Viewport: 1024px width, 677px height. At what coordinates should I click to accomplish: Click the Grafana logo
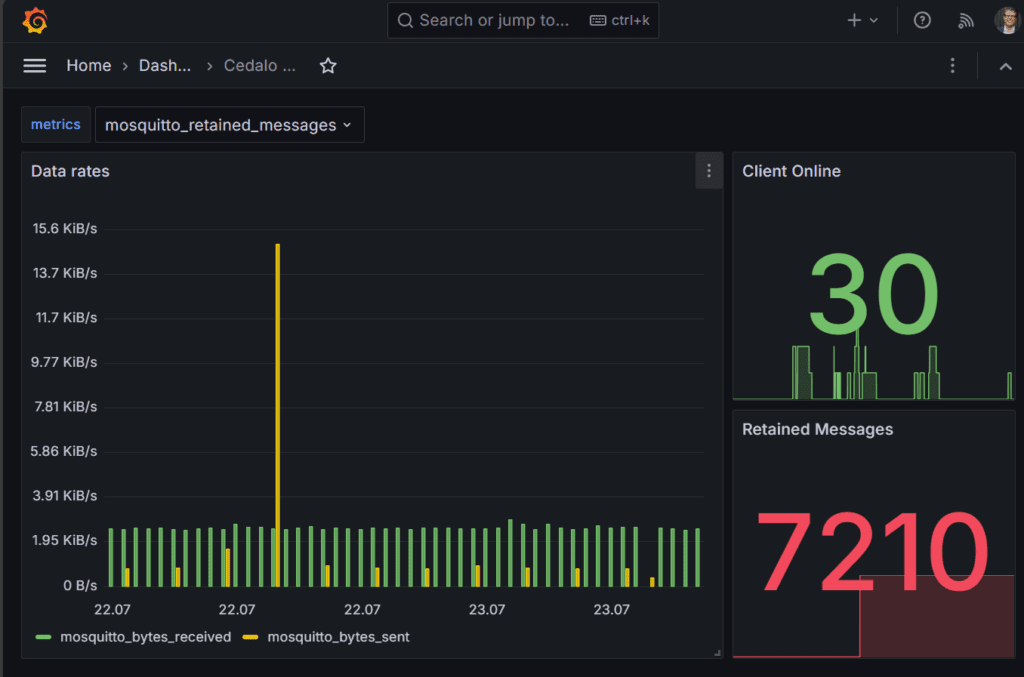pos(36,19)
